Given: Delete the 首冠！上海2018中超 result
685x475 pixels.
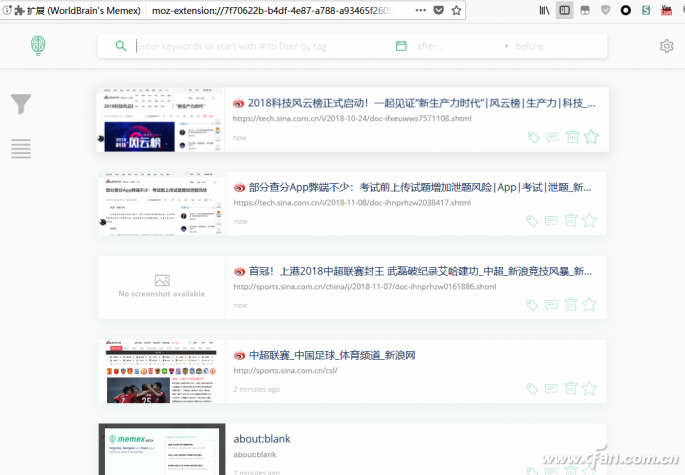Looking at the screenshot, I should pos(572,305).
